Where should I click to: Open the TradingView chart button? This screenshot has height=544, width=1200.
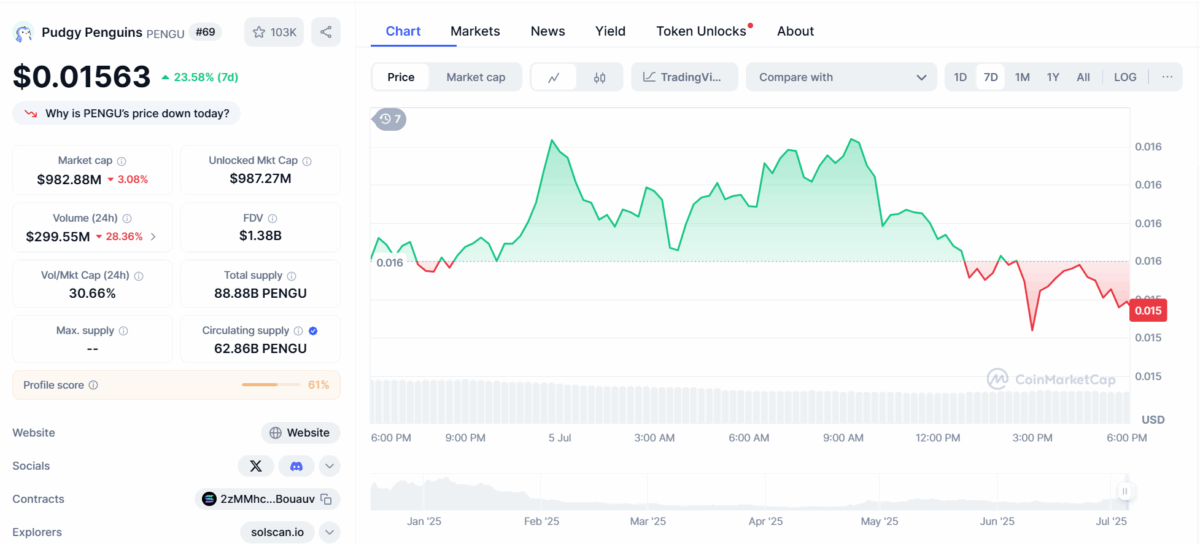click(685, 77)
